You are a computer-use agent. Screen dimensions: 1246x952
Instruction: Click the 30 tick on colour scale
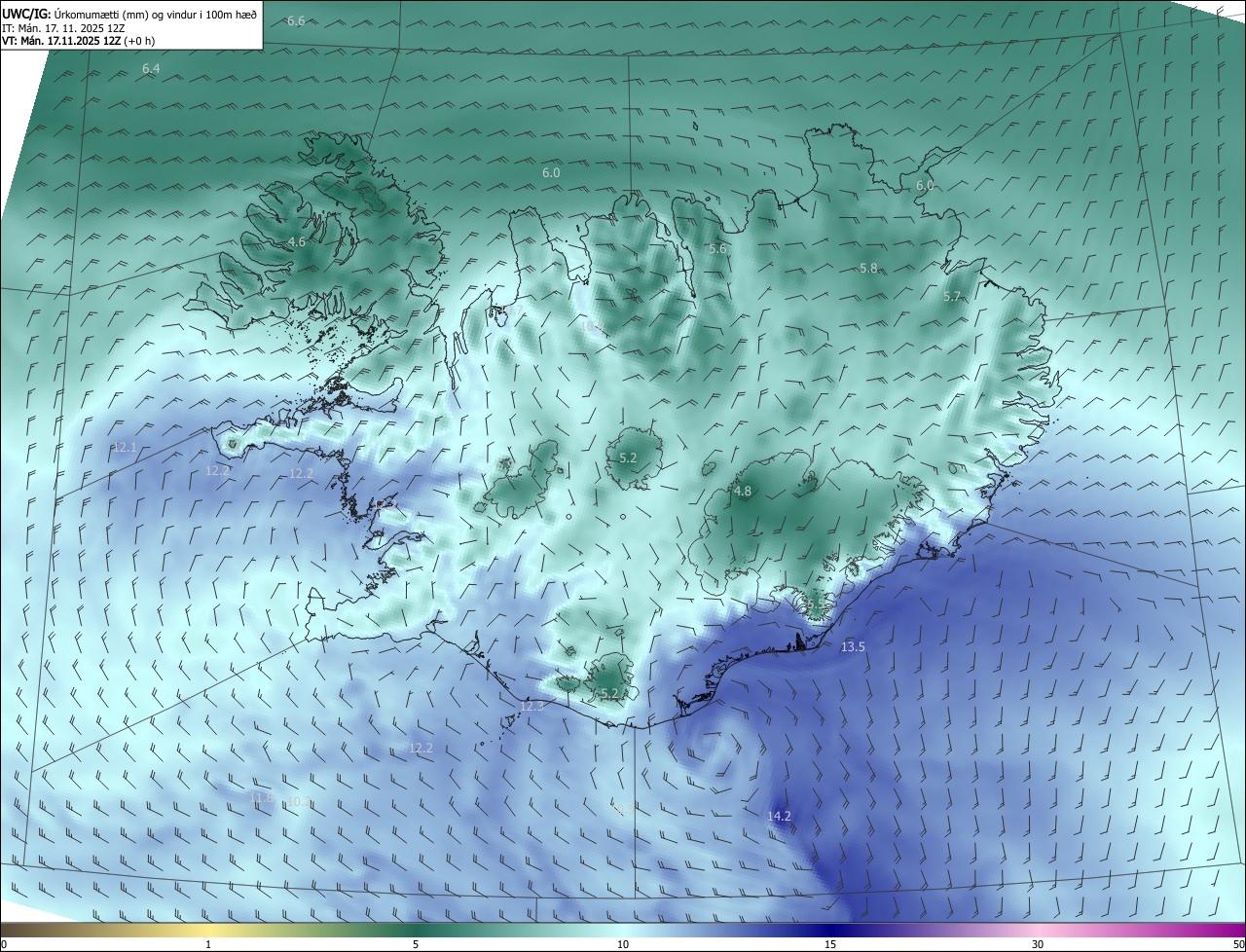coord(1038,944)
